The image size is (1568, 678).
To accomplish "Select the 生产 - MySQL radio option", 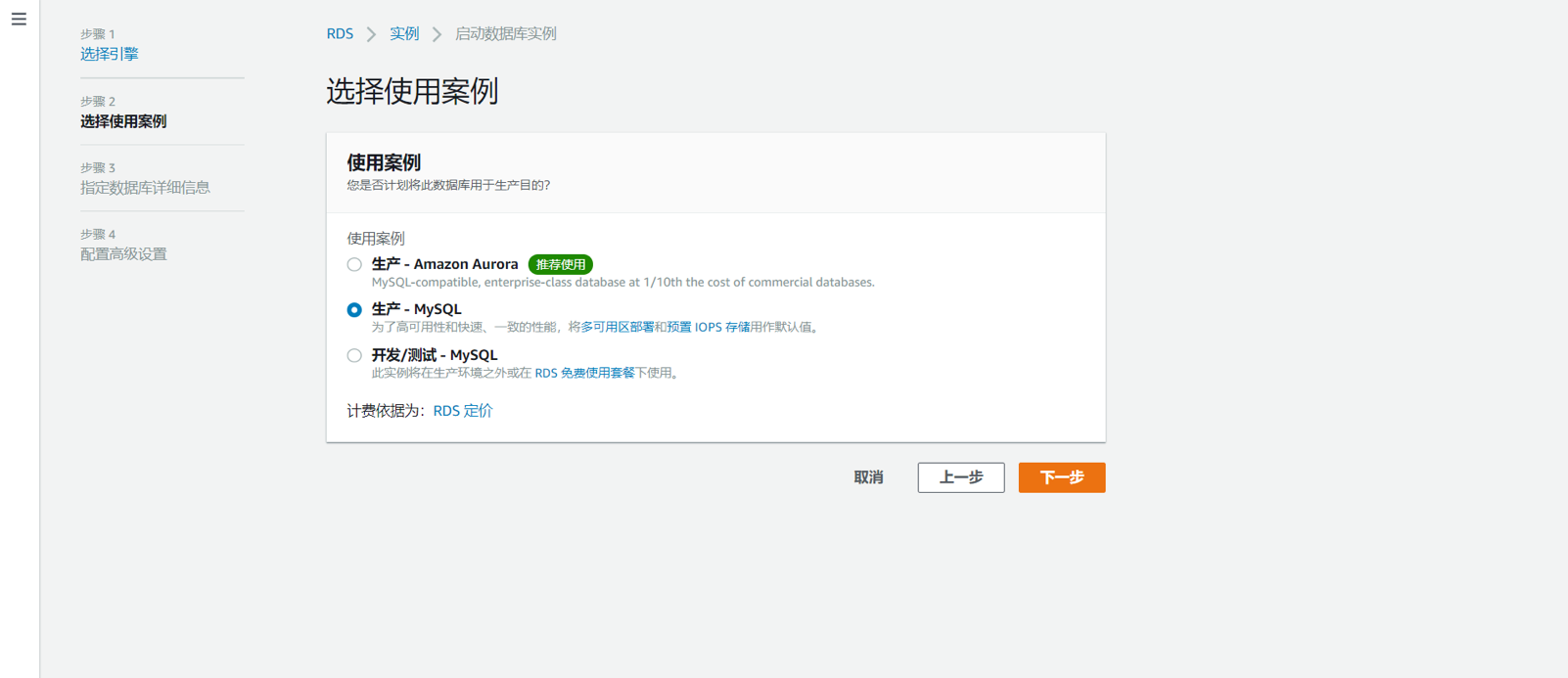I will click(354, 310).
